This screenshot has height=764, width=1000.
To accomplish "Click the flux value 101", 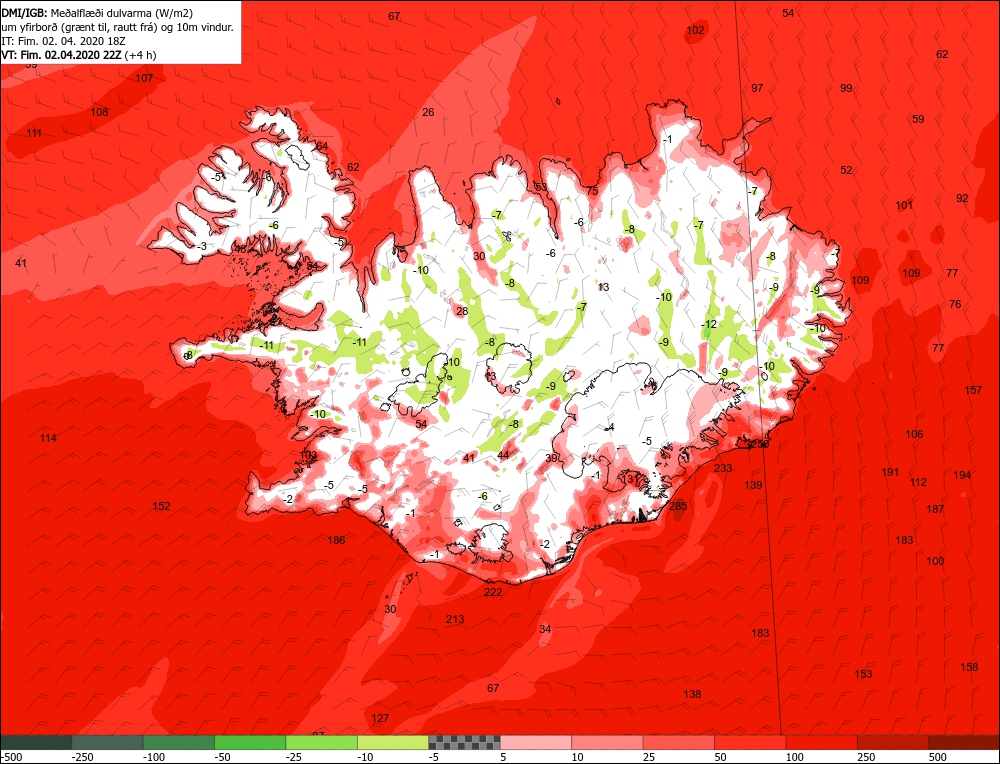I will pos(904,205).
